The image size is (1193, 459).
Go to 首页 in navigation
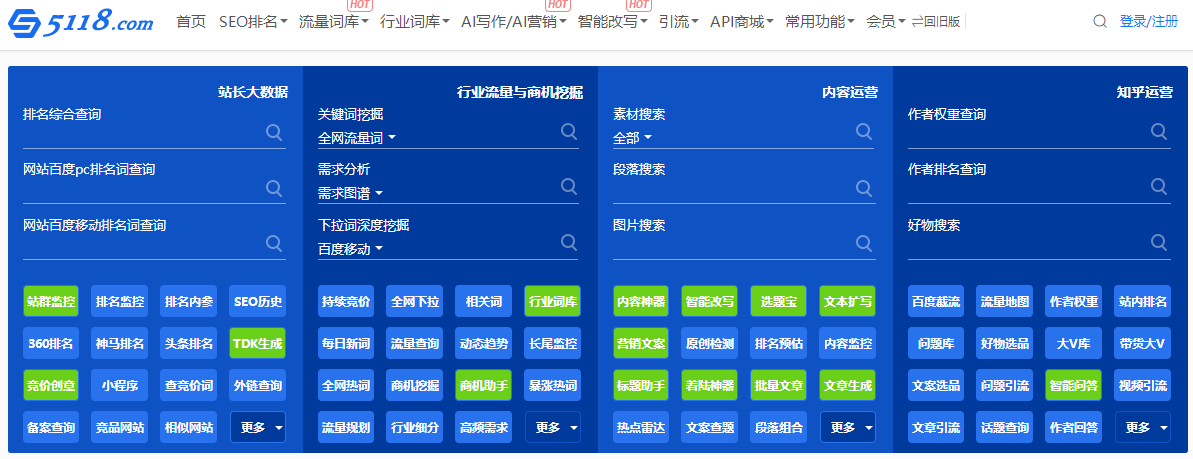click(x=191, y=22)
